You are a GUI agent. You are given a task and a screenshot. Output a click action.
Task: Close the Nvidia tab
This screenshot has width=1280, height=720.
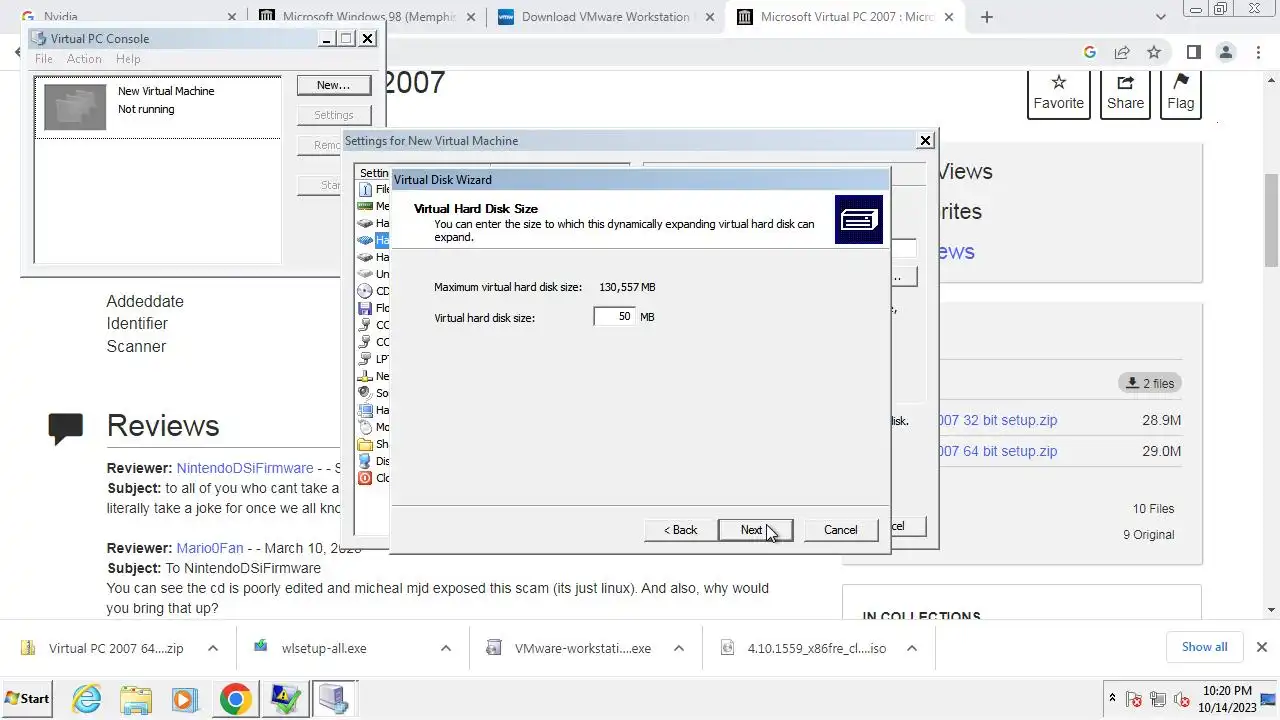pos(232,17)
